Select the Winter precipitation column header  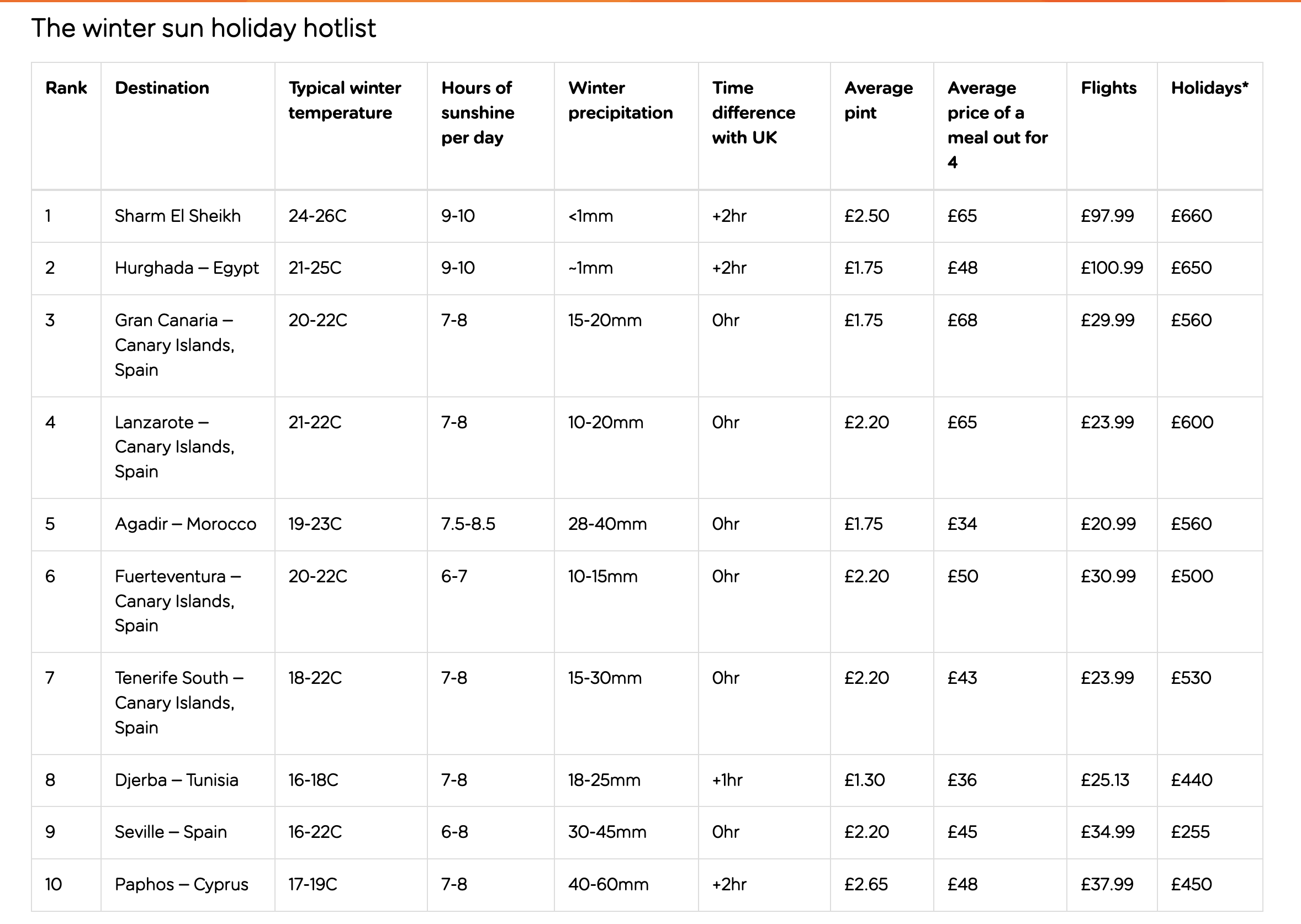pos(620,100)
